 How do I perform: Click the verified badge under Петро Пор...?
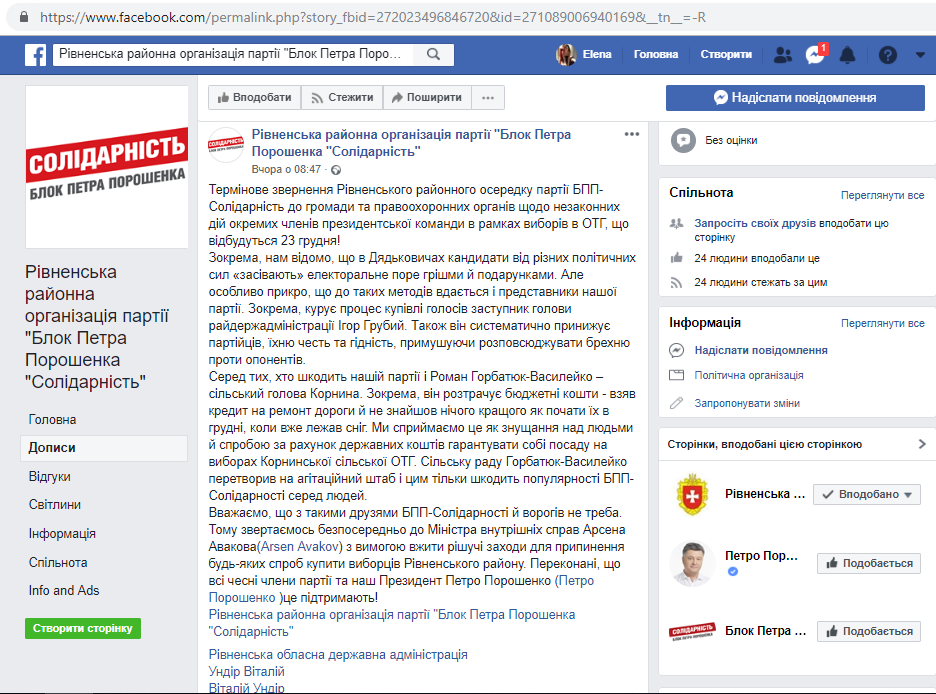click(x=733, y=572)
